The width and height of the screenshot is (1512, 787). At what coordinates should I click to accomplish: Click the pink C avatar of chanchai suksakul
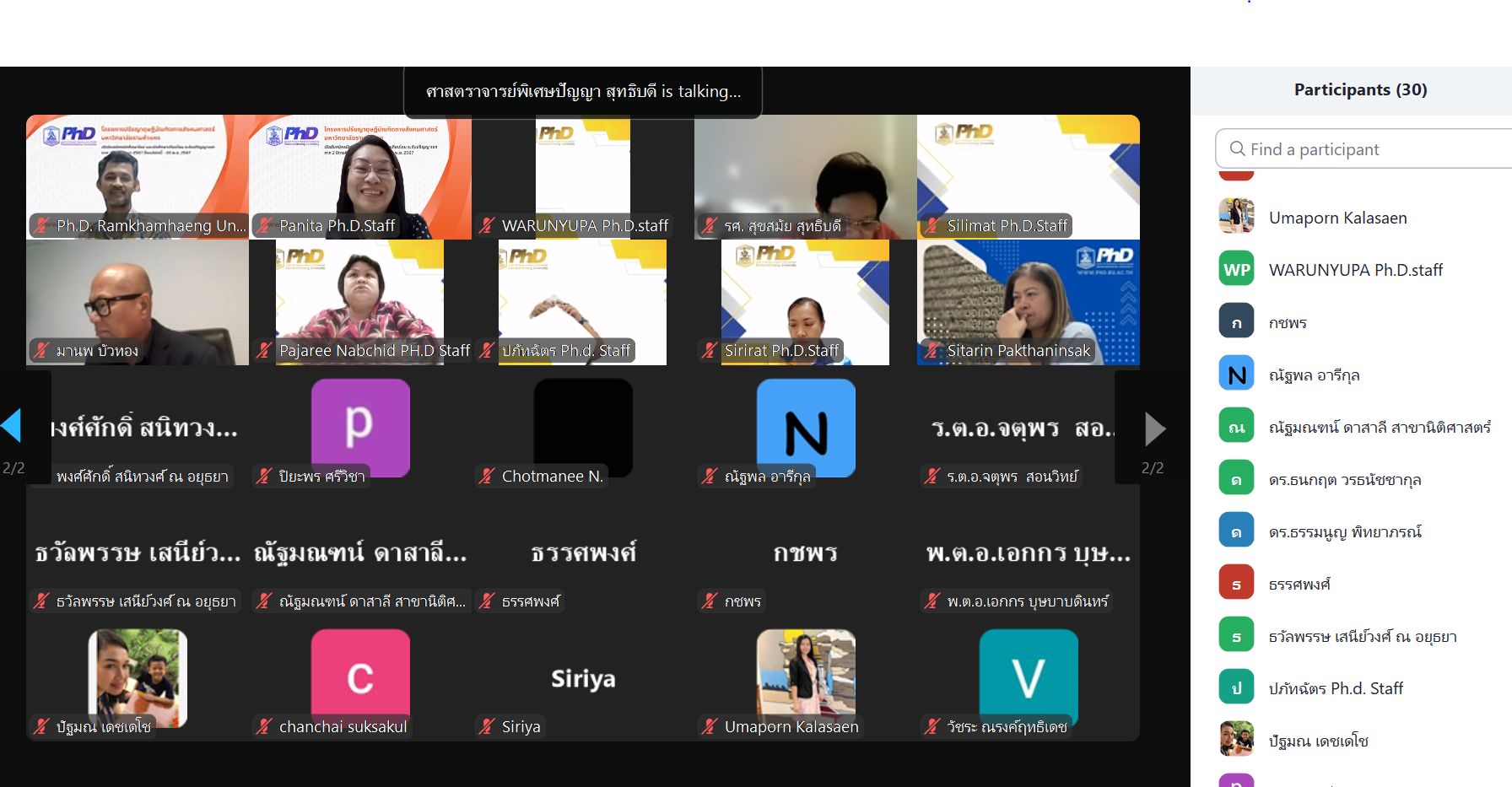point(360,677)
